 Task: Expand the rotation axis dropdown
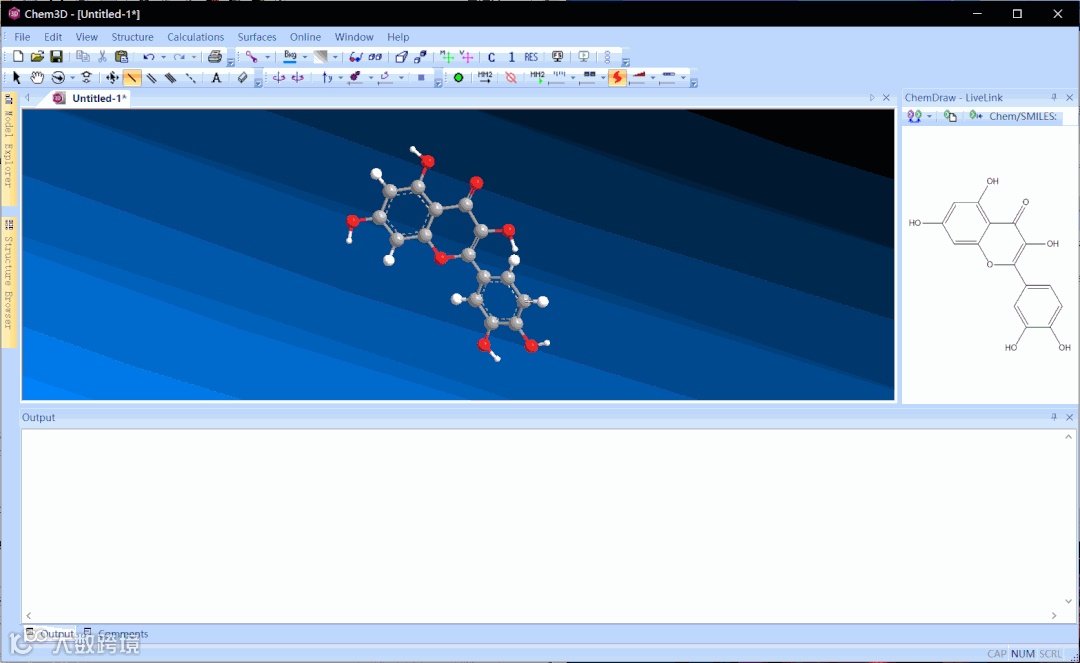point(340,78)
